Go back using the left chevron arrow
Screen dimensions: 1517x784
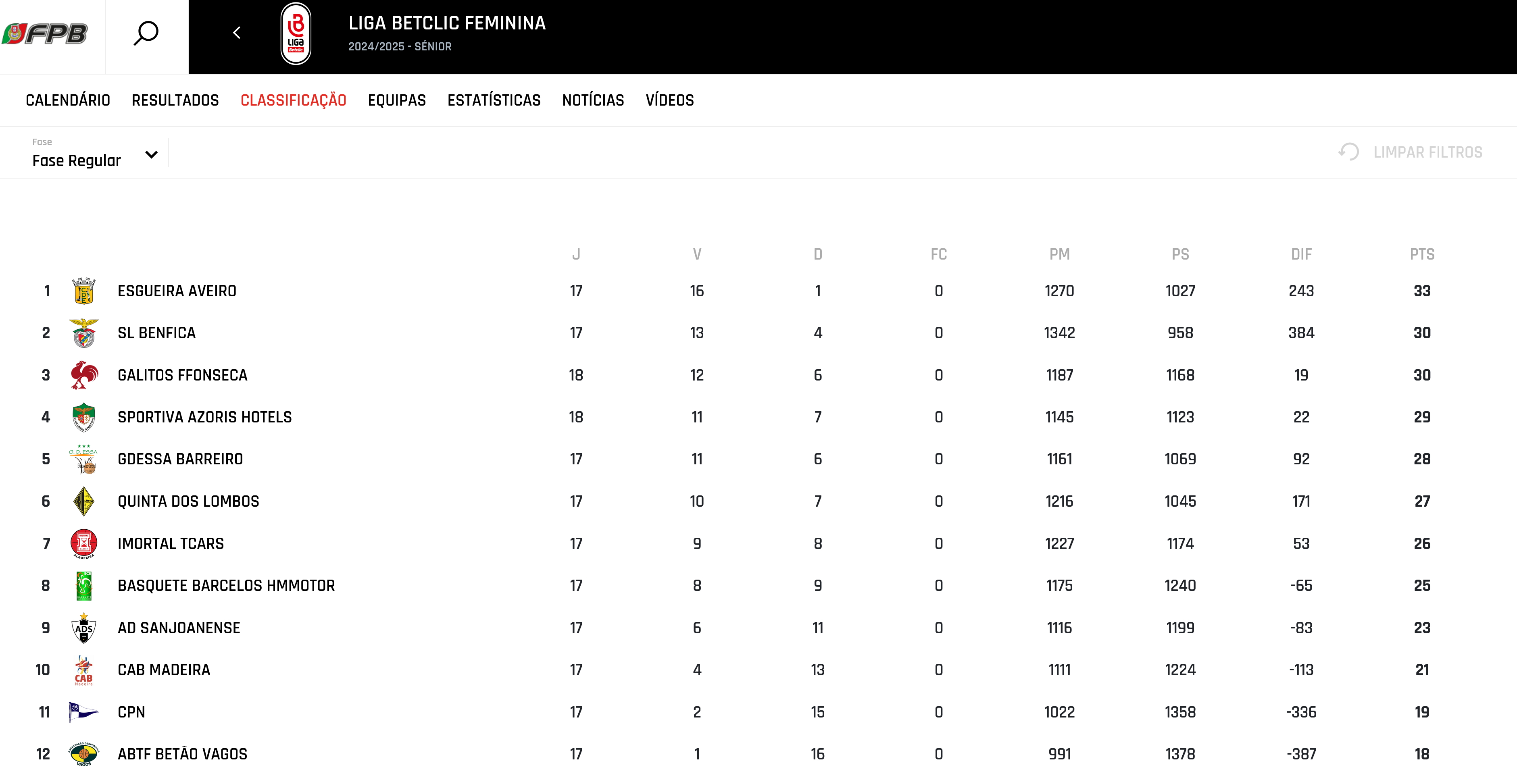coord(237,33)
